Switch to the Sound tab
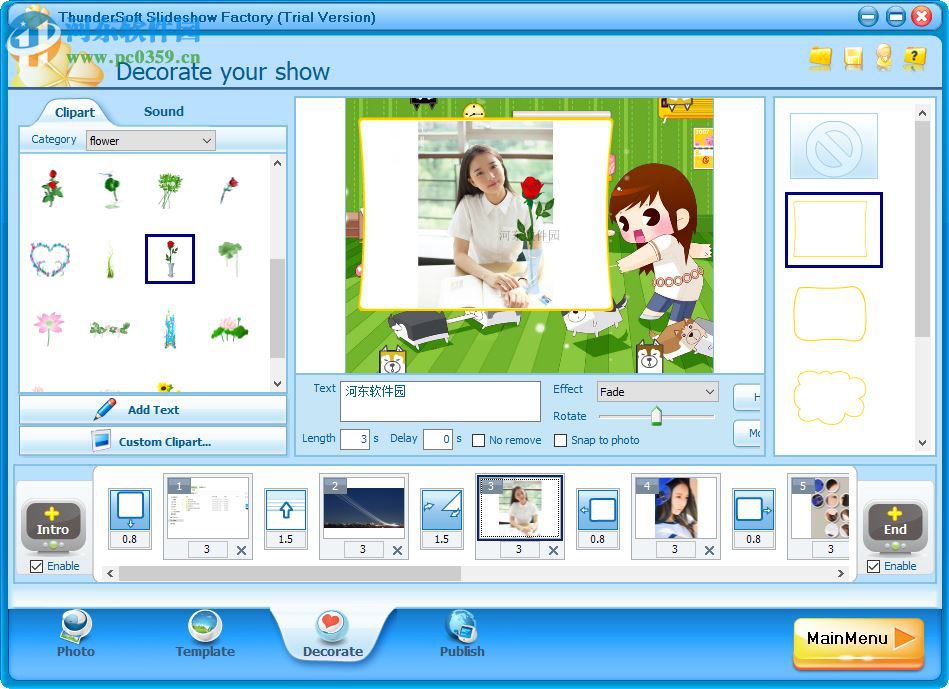 point(163,111)
